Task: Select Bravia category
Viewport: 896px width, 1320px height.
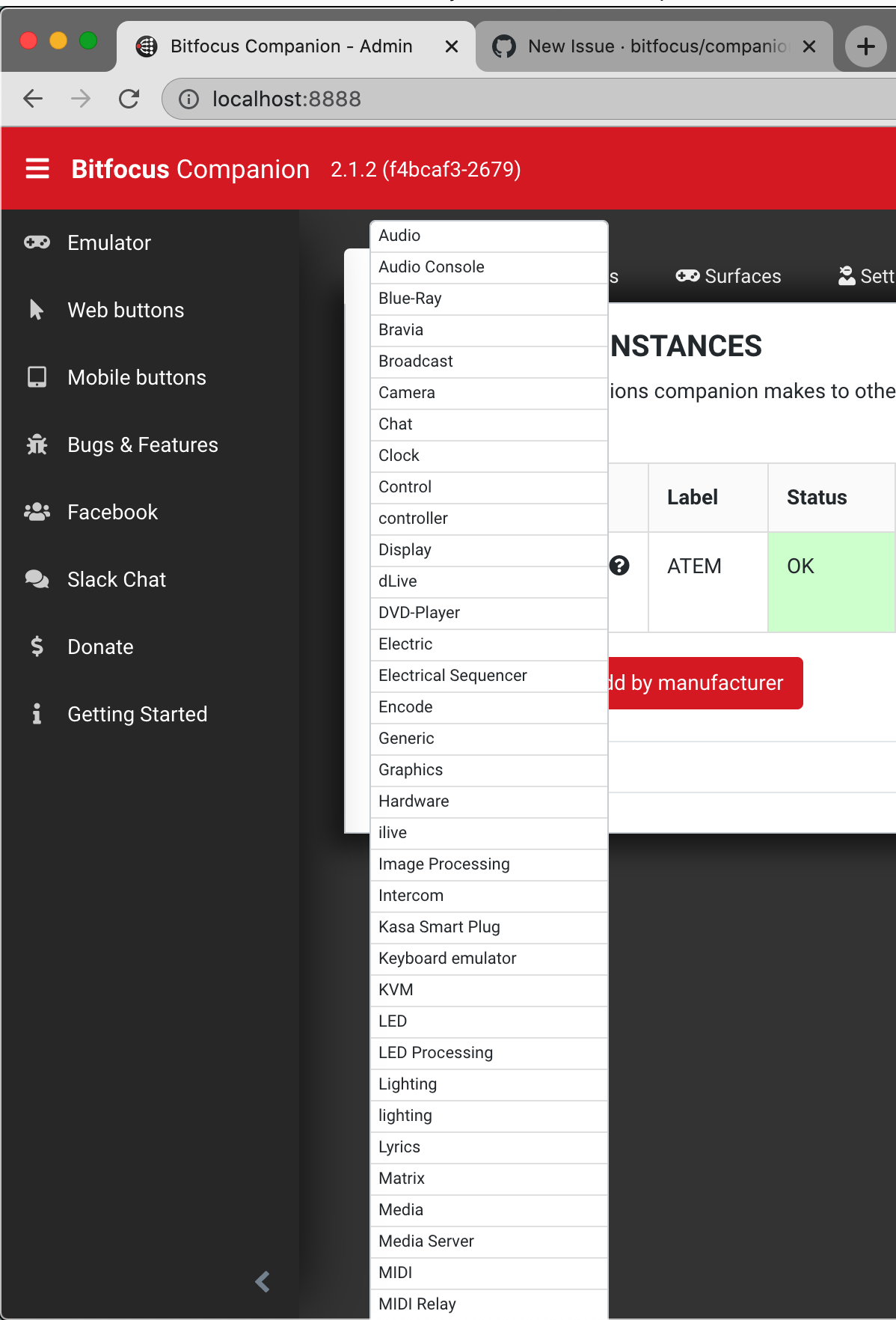Action: 489,330
